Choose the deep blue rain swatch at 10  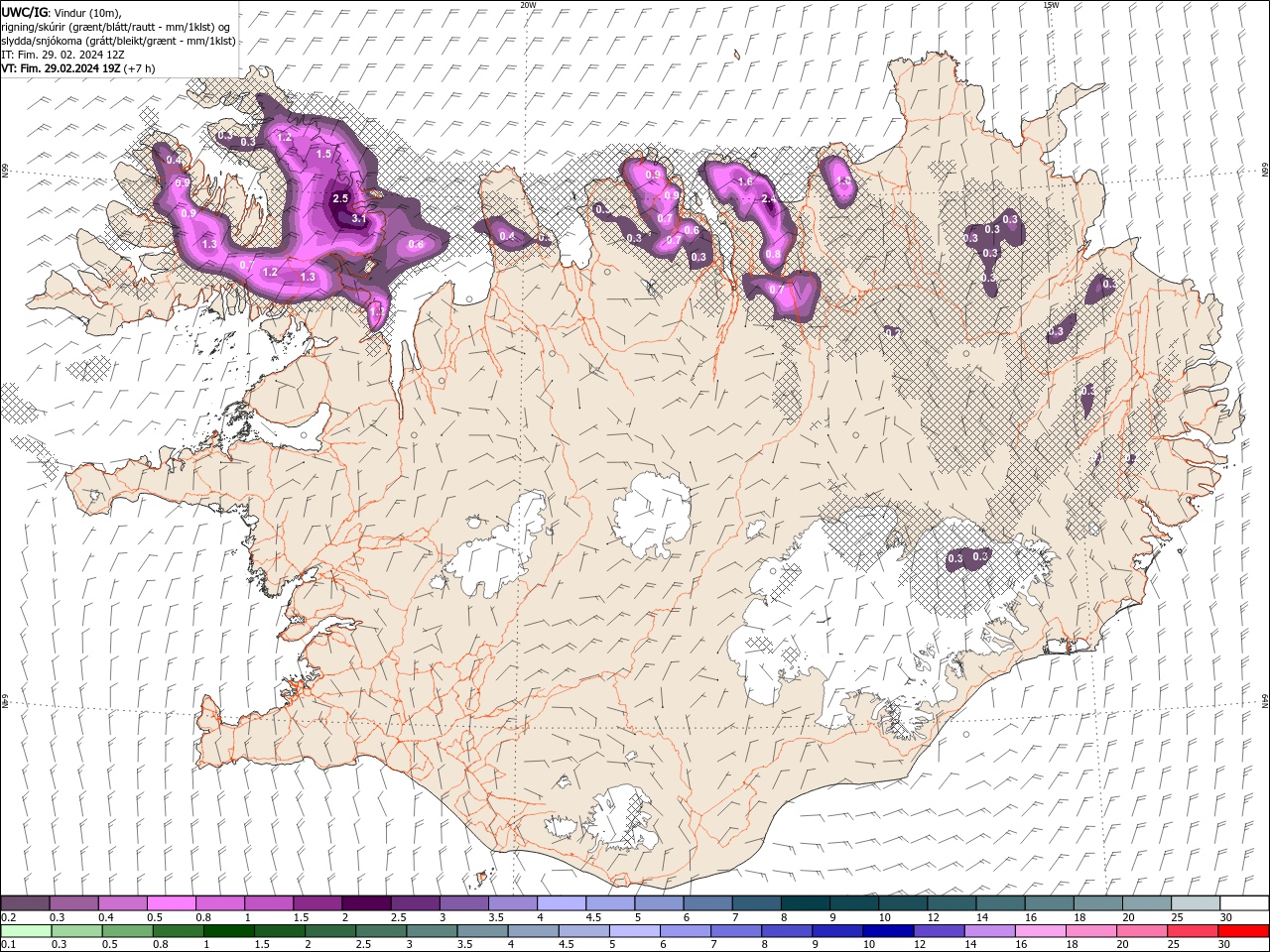coord(888,931)
